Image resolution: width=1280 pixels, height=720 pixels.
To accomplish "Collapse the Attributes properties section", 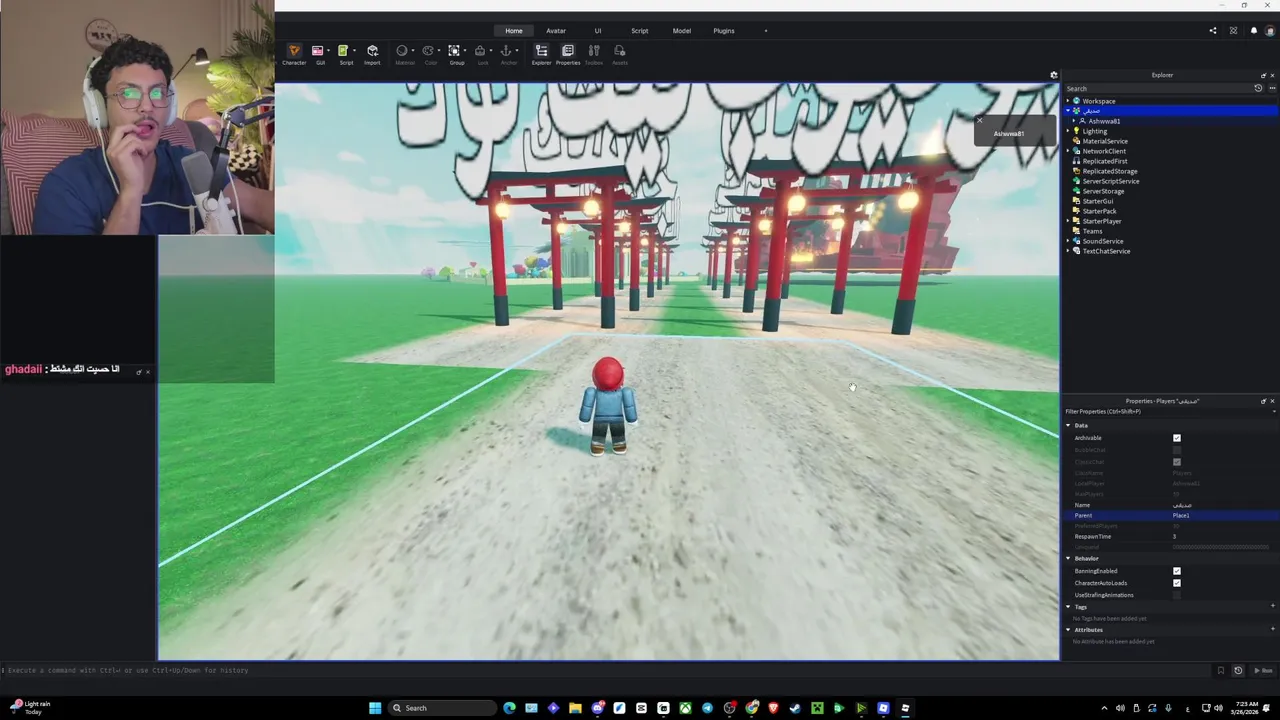I will 1068,630.
